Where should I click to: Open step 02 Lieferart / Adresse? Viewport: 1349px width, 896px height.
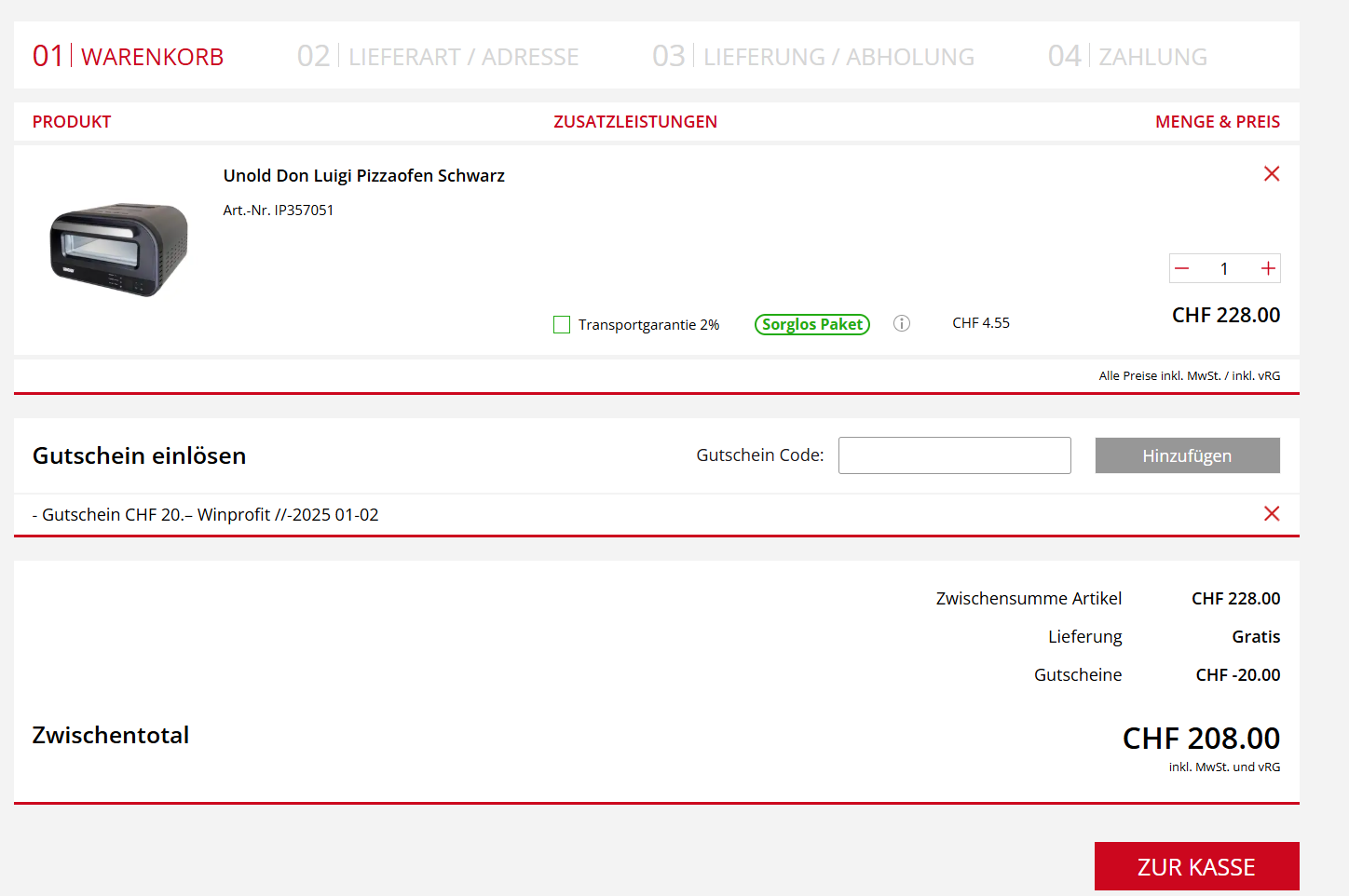coord(438,57)
